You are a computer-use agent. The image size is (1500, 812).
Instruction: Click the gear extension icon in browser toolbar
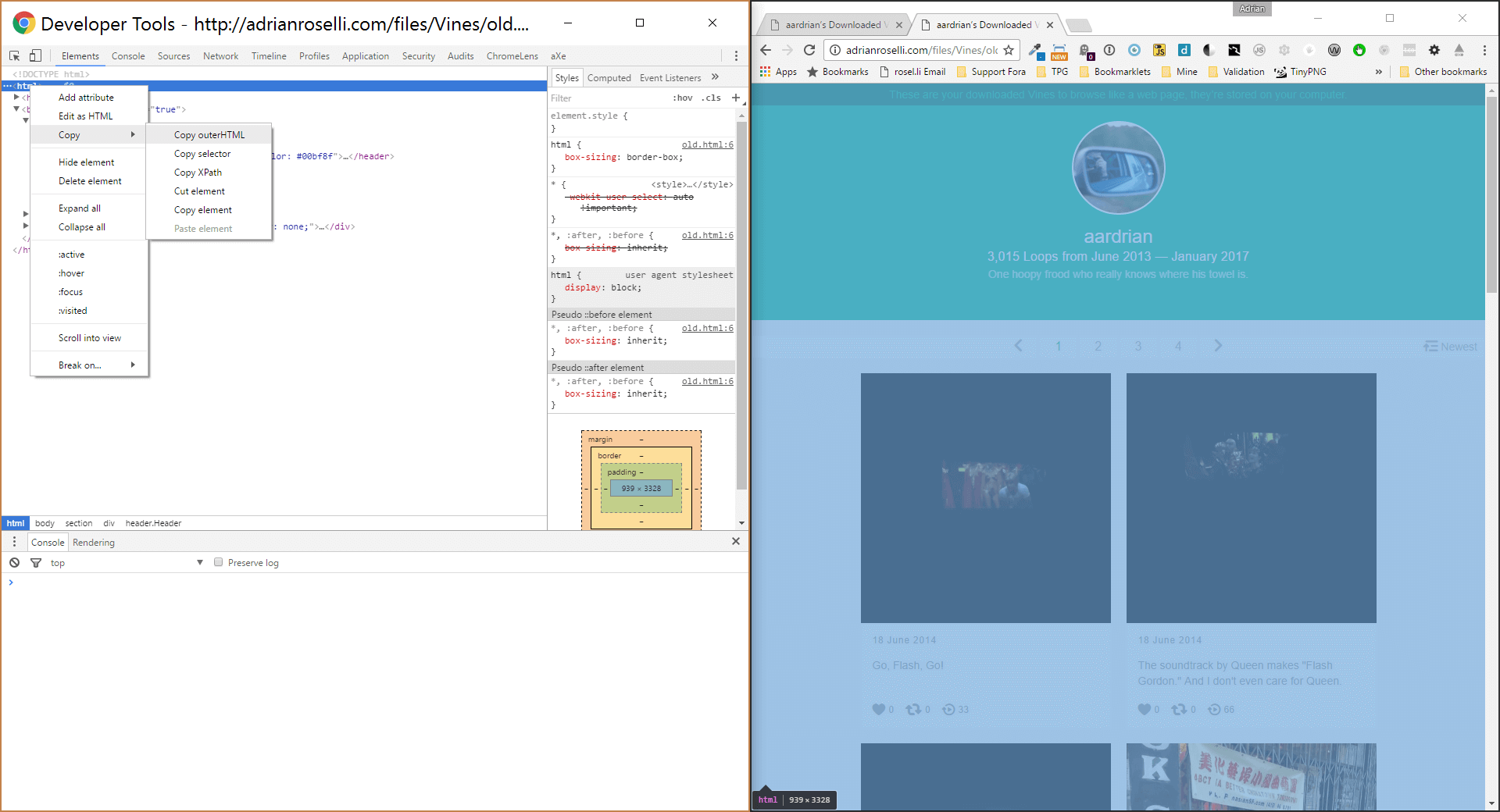pos(1434,50)
